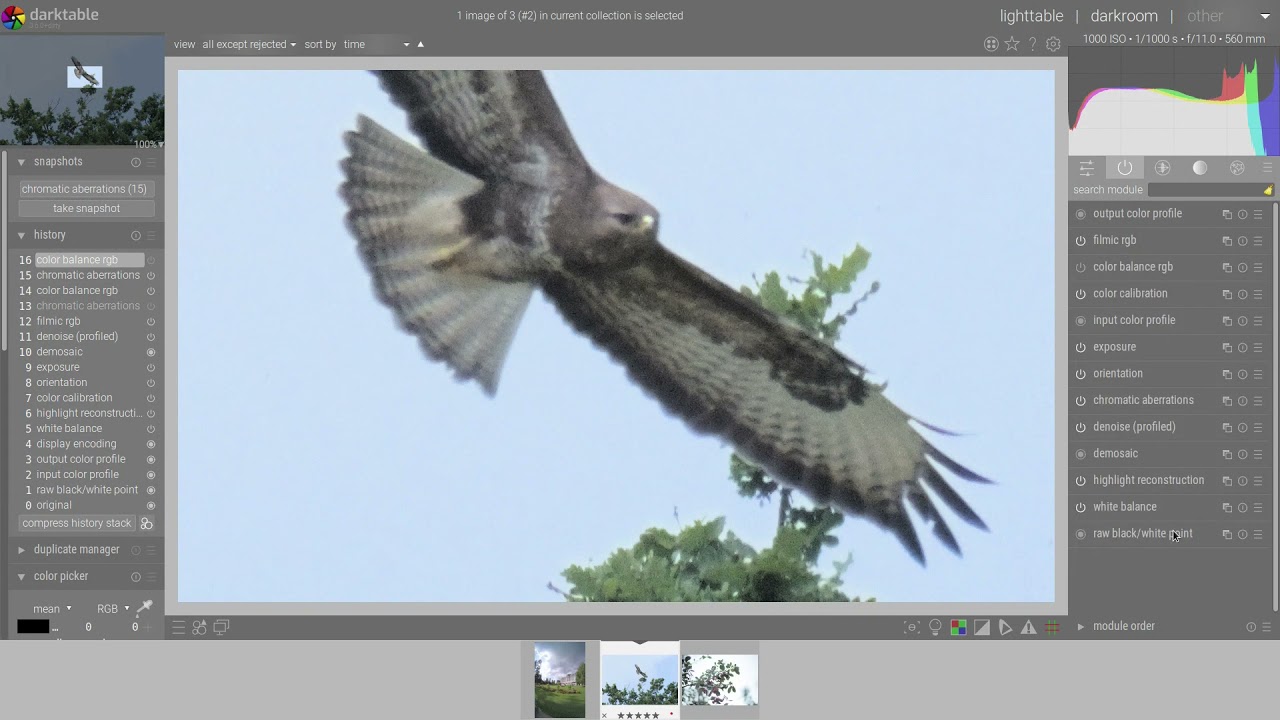Viewport: 1280px width, 720px height.
Task: Turn off the filmic rgb module
Action: 1080,241
